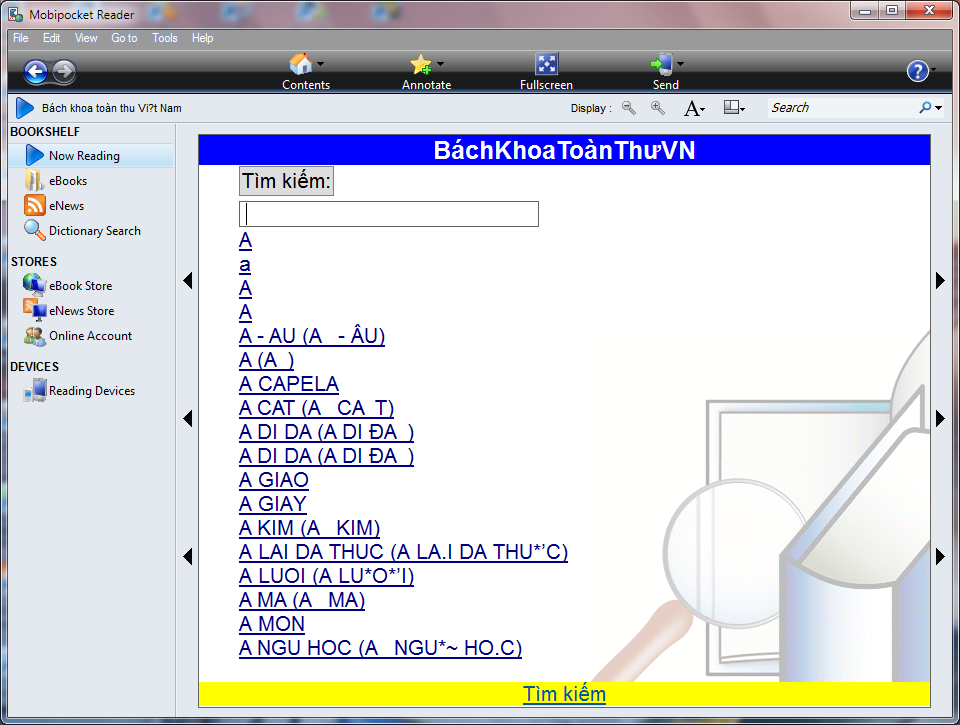This screenshot has width=960, height=725.
Task: Expand the Send dropdown arrow
Action: [x=680, y=64]
